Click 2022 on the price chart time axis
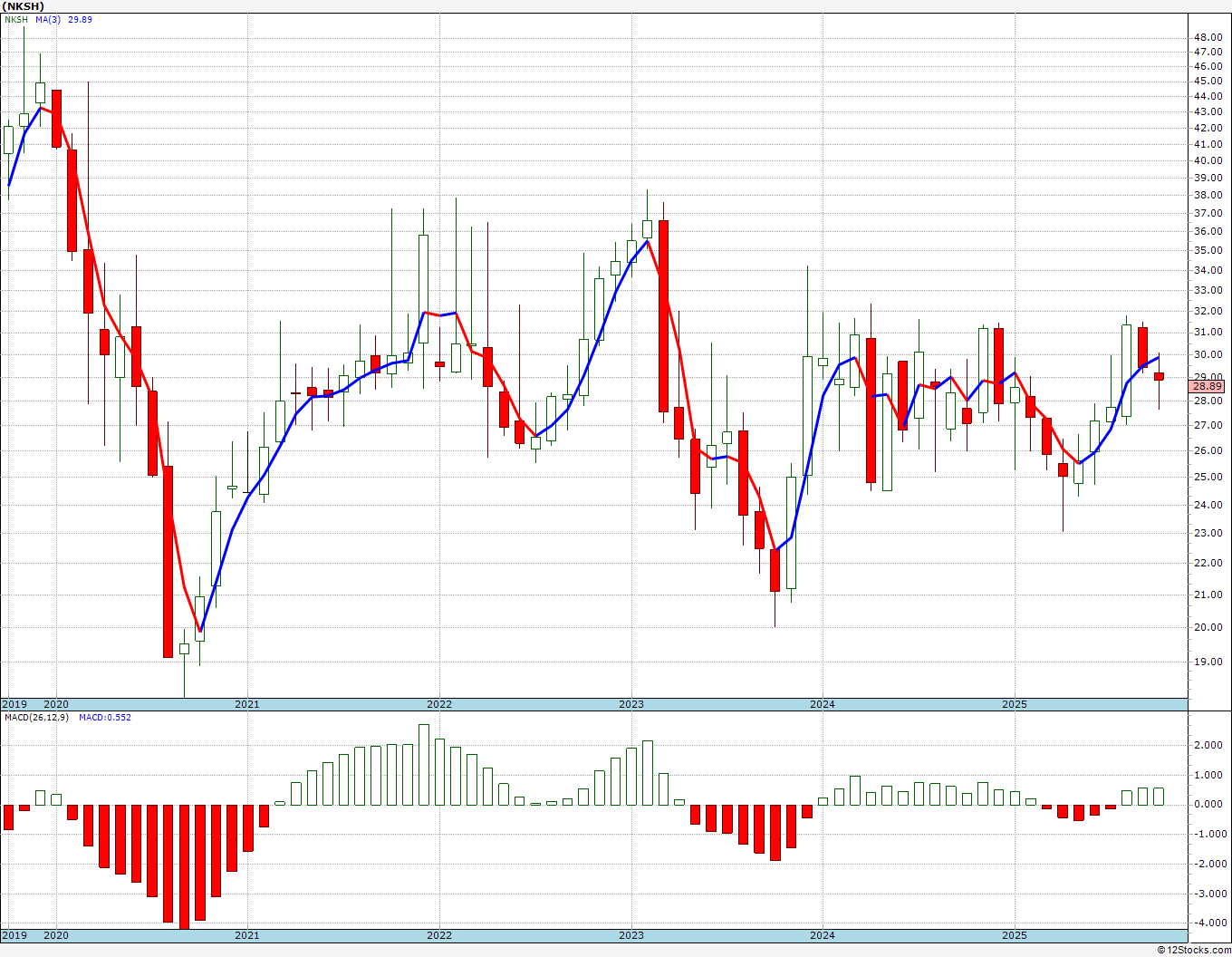 point(439,704)
